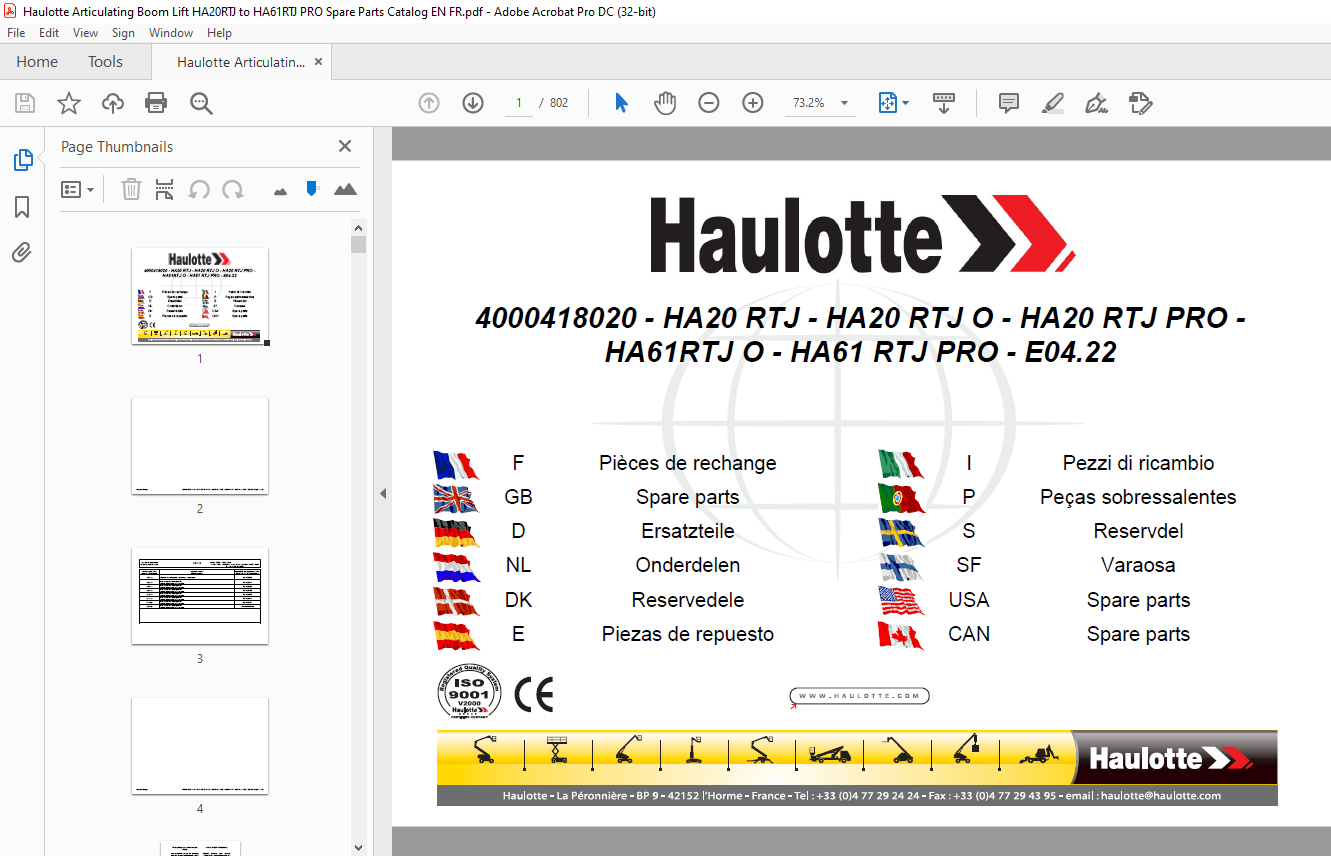Click 'Piezas de repuesto' text
The height and width of the screenshot is (856, 1331).
tap(688, 634)
